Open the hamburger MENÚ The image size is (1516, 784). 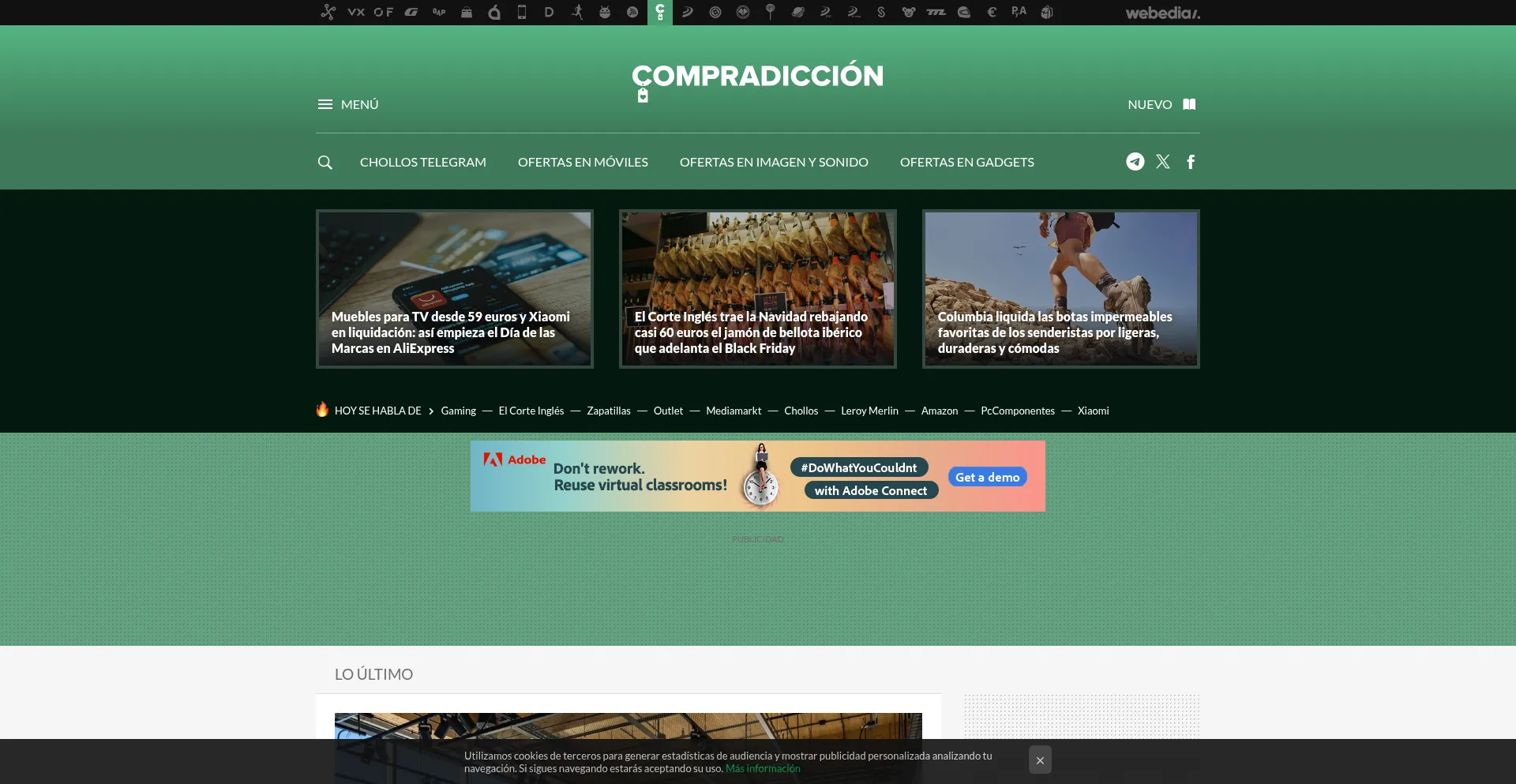coord(348,104)
